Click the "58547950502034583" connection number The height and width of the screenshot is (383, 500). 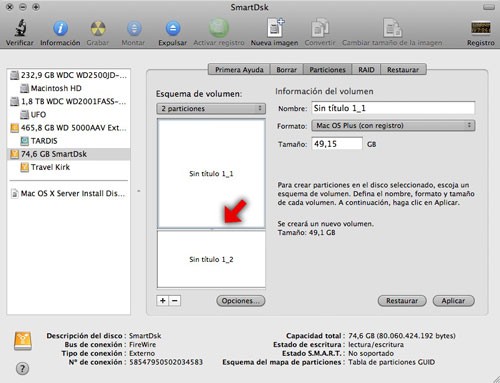click(x=166, y=362)
